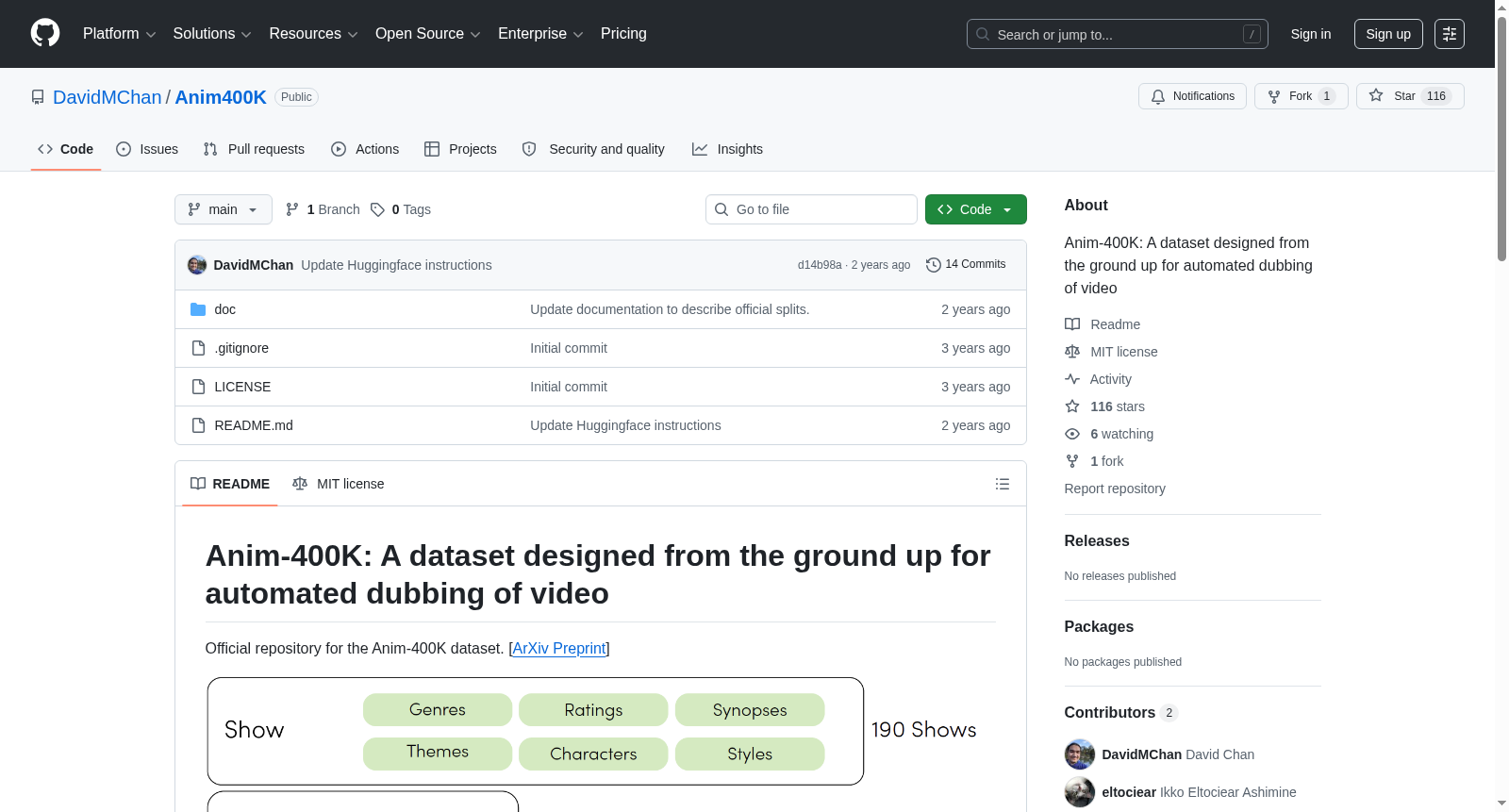
Task: Switch to MIT license tab in file viewer
Action: coord(339,484)
